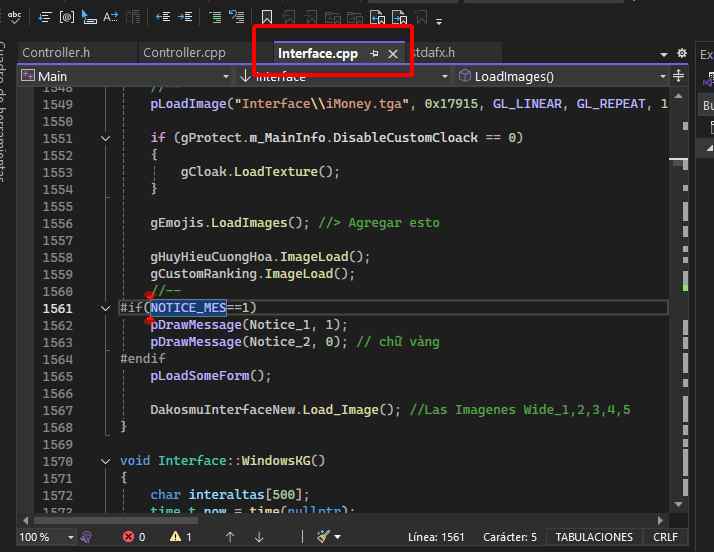
Task: Click the gCloak.LoadTexture() call
Action: 260,172
